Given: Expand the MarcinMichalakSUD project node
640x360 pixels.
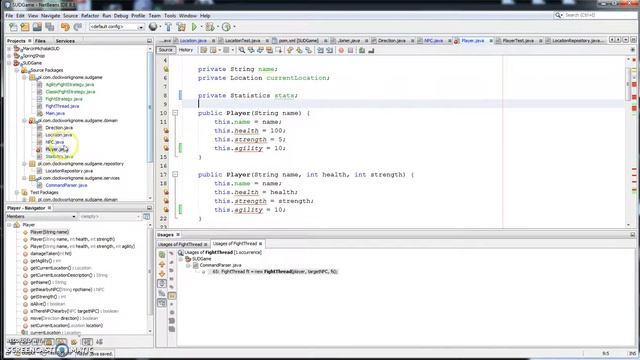Looking at the screenshot, I should (x=9, y=49).
